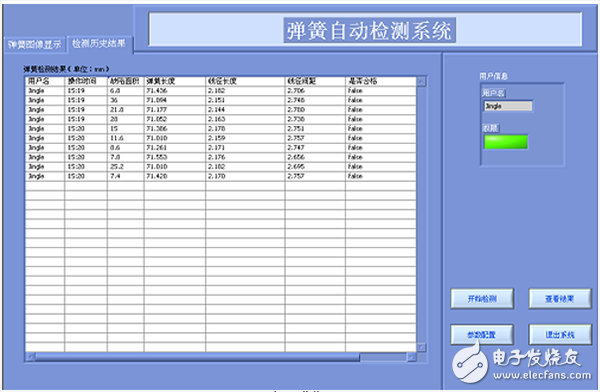Click the 查看结果 button
This screenshot has height=392, width=600.
coord(559,299)
